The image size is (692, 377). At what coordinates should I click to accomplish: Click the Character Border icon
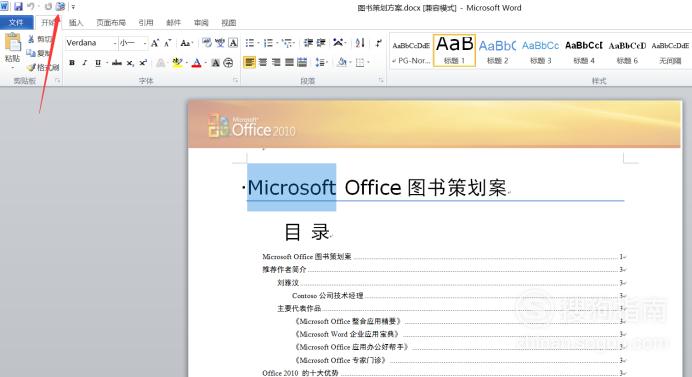click(233, 42)
